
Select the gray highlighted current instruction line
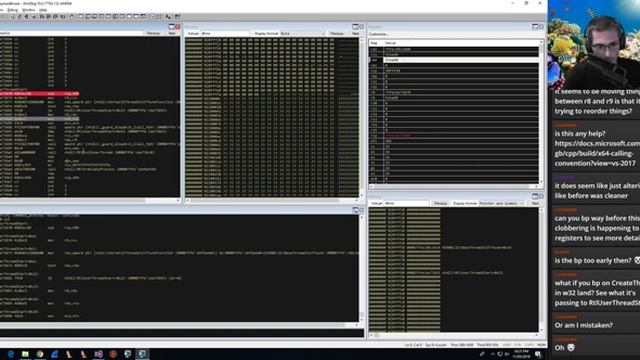click(x=40, y=119)
